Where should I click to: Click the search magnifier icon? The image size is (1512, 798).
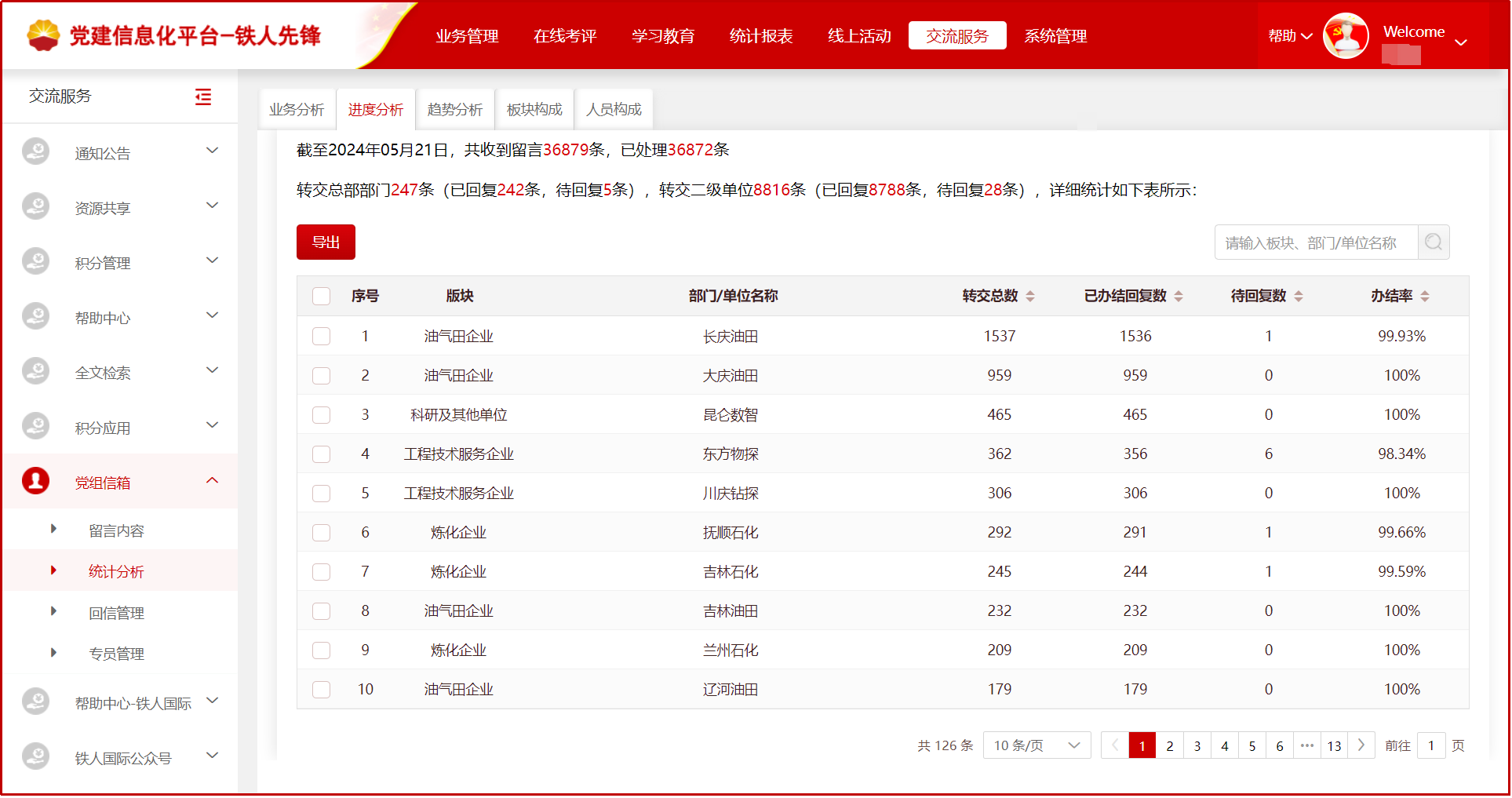(1434, 242)
